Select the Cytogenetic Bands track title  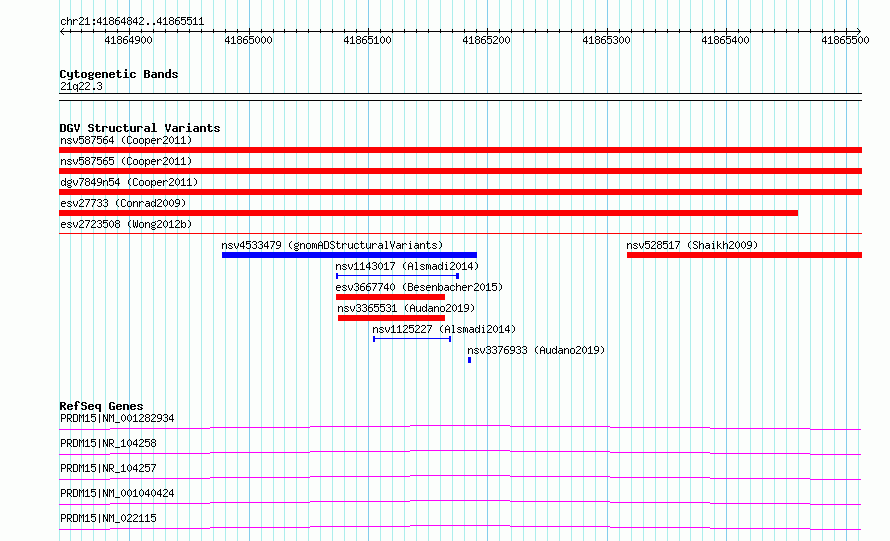(x=119, y=74)
